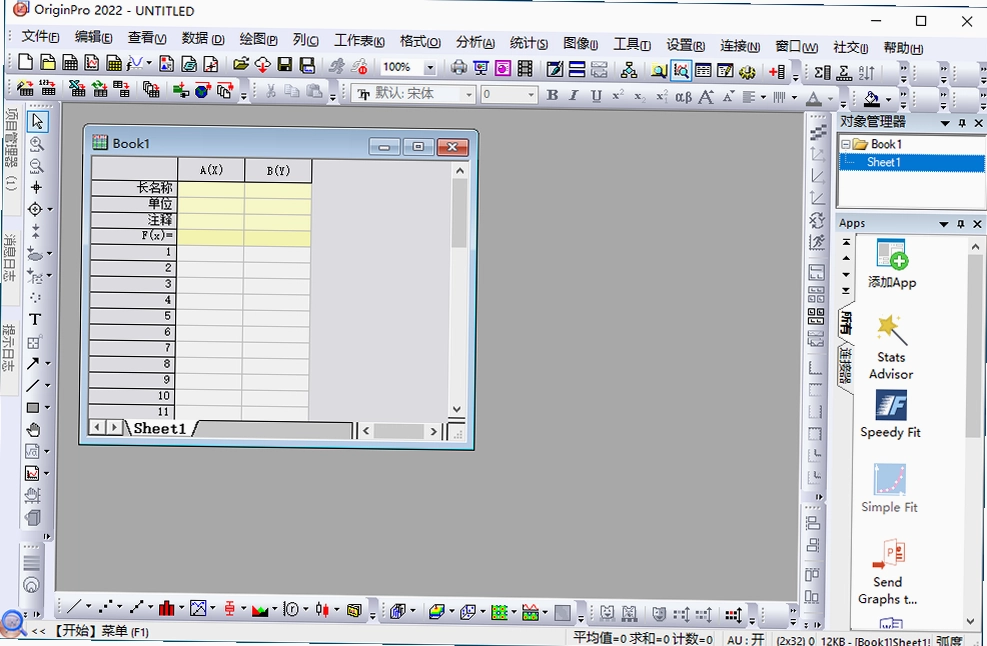Expand the font color dropdown arrow
Viewport: 987px width, 646px height.
830,99
